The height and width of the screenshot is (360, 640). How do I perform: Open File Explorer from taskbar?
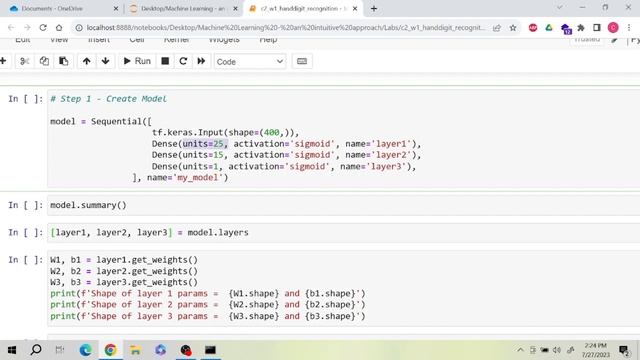(135, 350)
